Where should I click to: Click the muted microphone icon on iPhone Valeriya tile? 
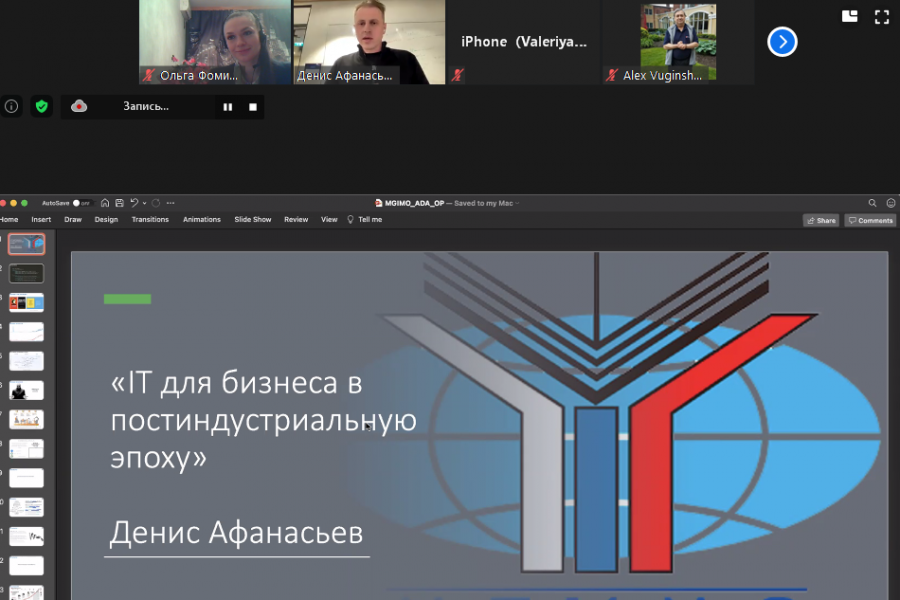click(457, 75)
